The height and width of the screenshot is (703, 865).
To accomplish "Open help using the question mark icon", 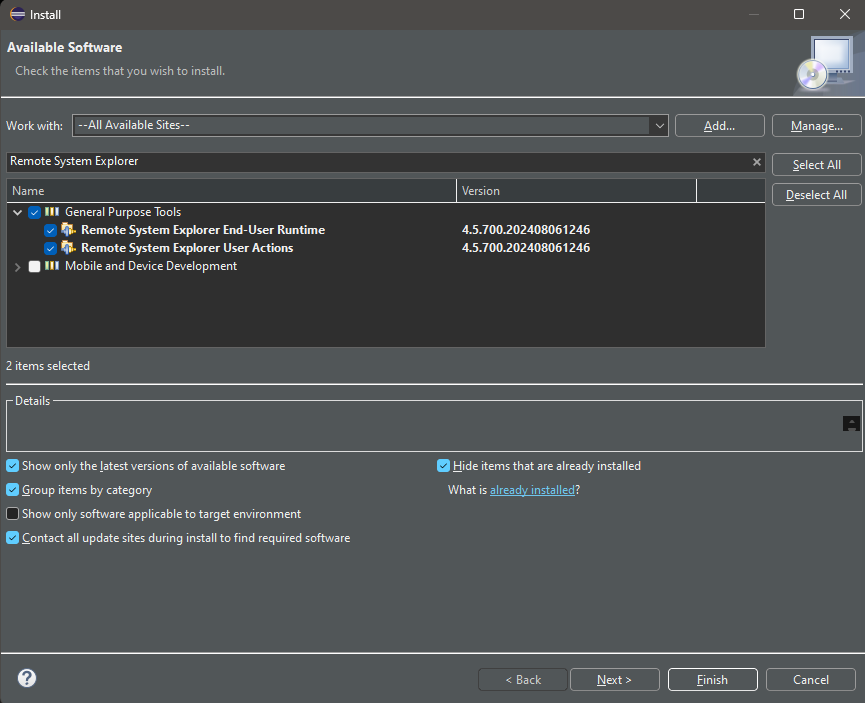I will click(26, 678).
